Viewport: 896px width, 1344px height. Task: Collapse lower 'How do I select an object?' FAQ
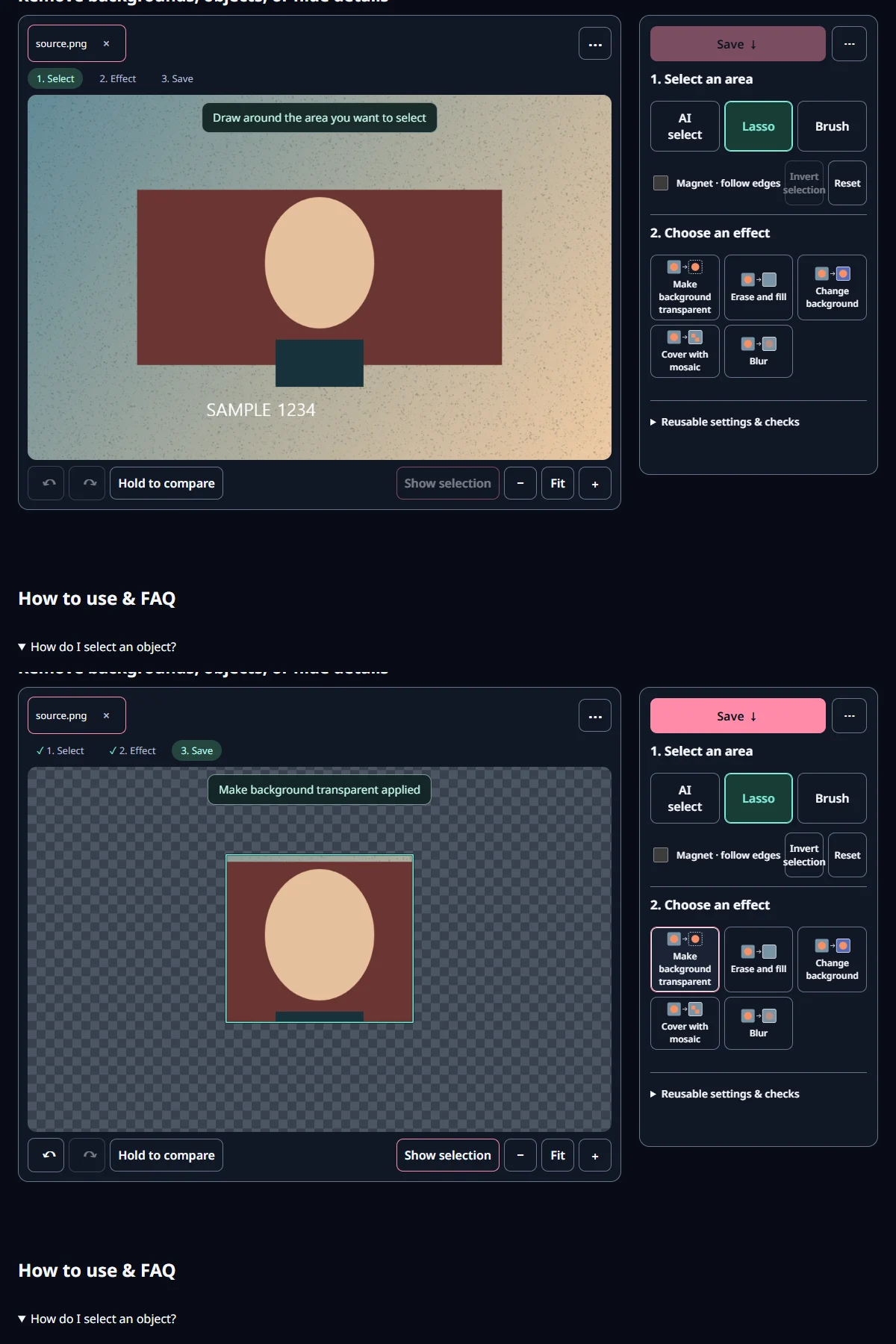point(97,1319)
